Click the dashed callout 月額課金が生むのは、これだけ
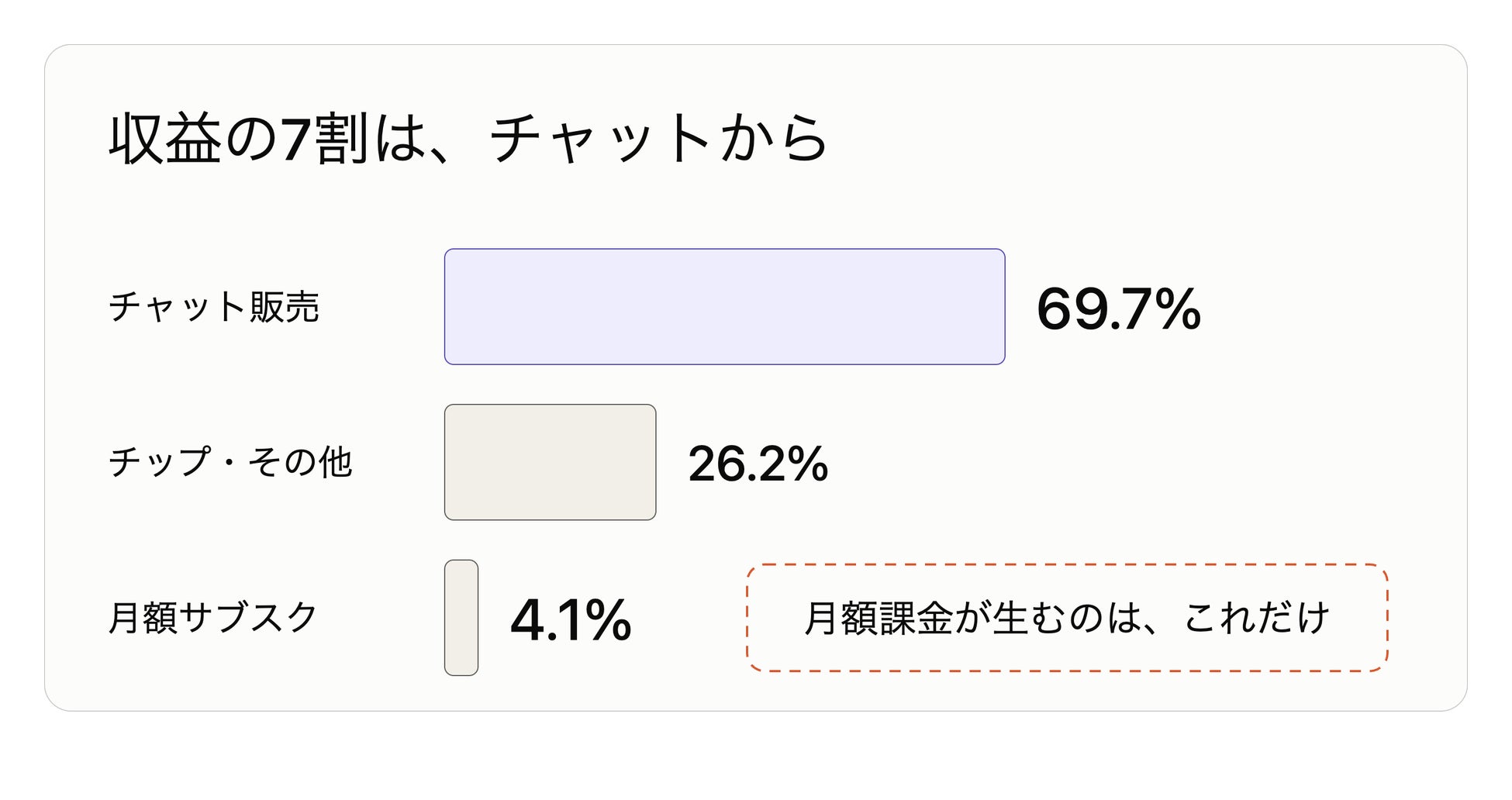 coord(1067,618)
